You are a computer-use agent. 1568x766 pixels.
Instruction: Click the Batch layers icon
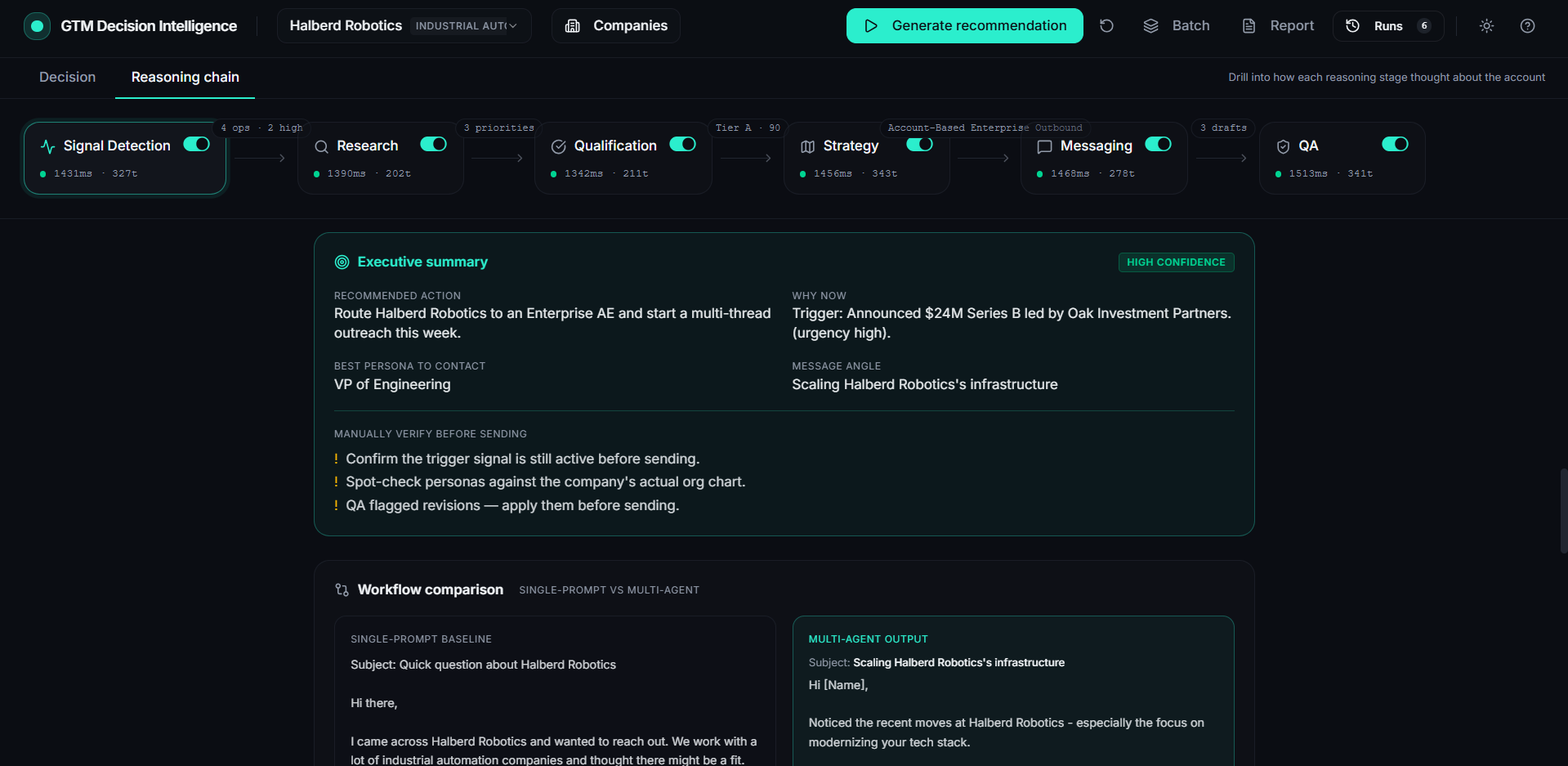pyautogui.click(x=1151, y=26)
